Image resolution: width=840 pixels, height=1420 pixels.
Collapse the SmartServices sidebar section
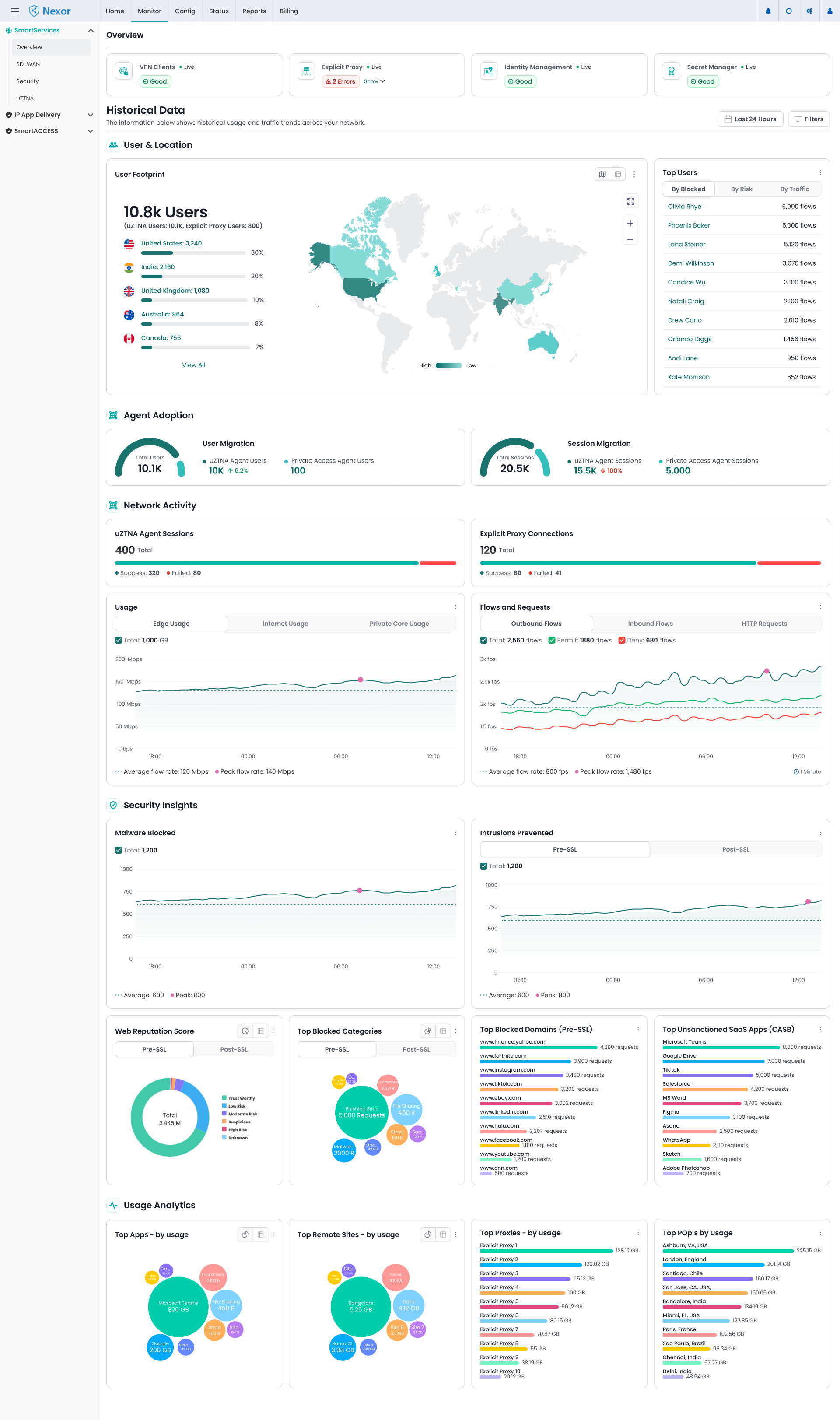(90, 31)
